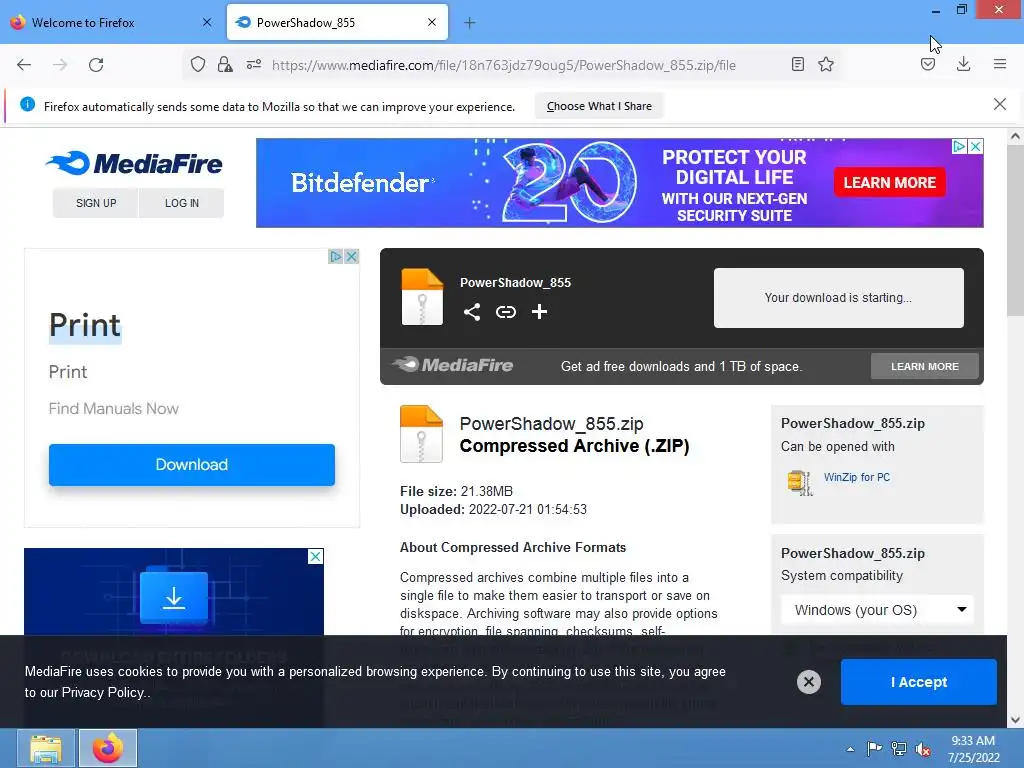
Task: Open the tracking protection shield icon
Action: (198, 64)
